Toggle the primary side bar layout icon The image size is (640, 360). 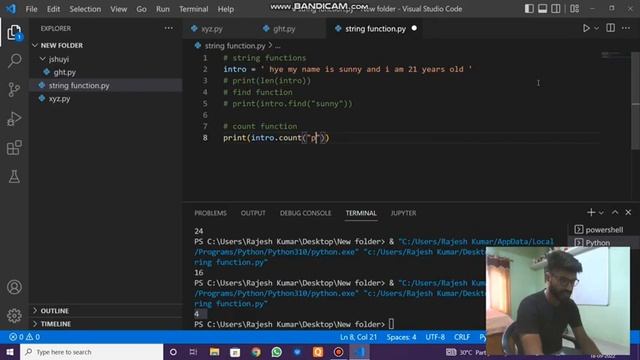pyautogui.click(x=529, y=9)
